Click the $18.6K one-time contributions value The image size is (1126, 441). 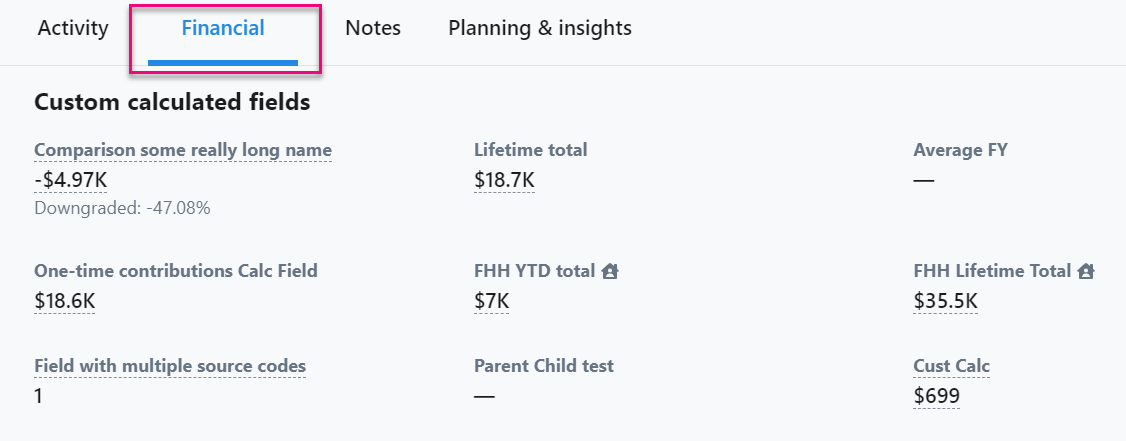(65, 301)
